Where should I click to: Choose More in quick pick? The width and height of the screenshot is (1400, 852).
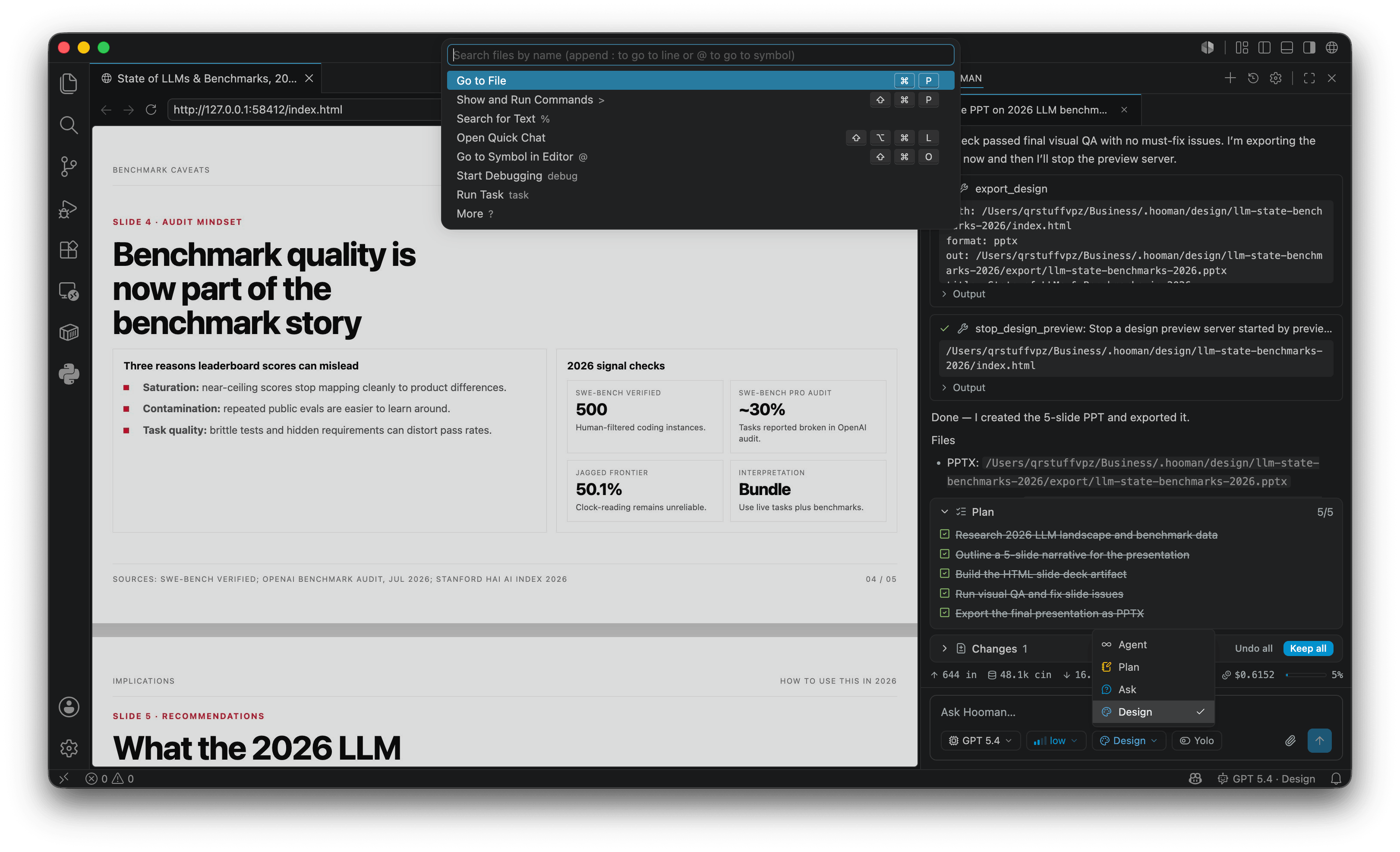[700, 214]
